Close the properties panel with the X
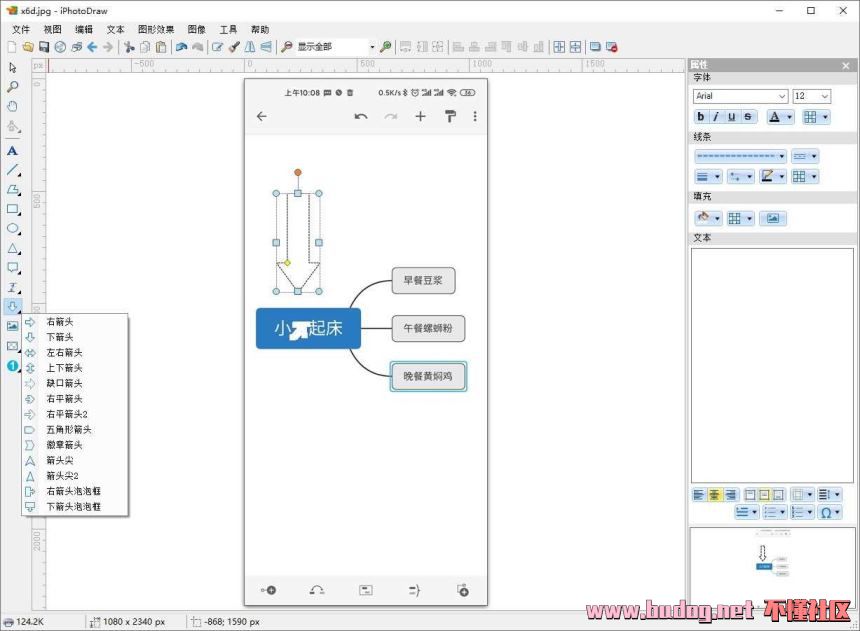 846,65
